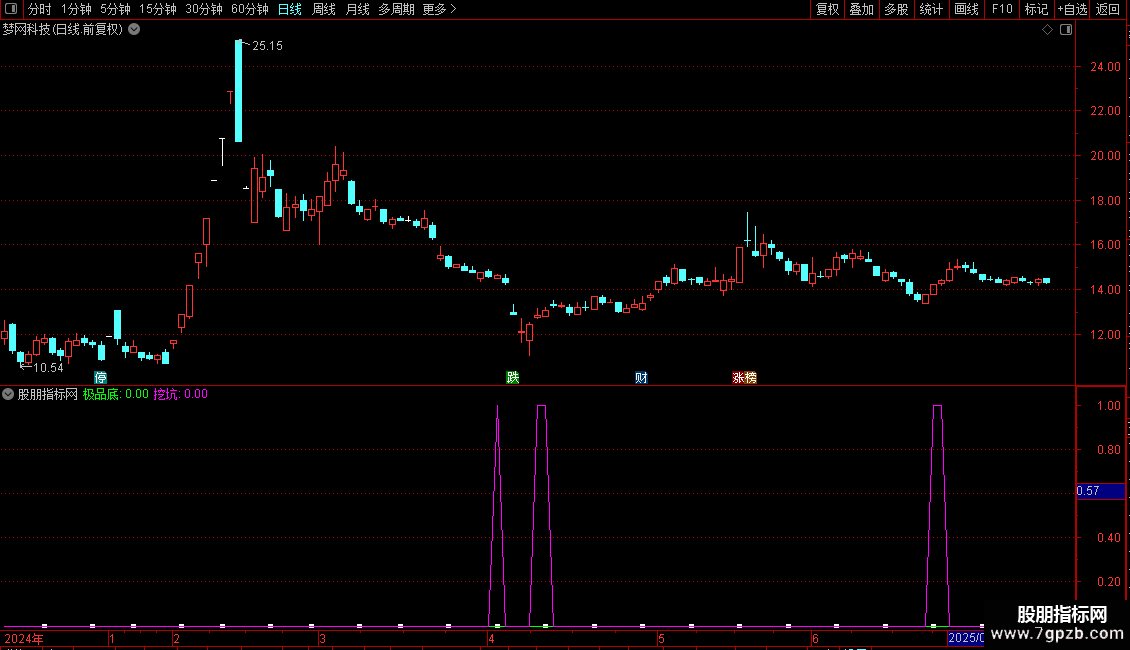This screenshot has width=1130, height=650.
Task: Click the 16.00 price axis label
Action: coord(1105,245)
